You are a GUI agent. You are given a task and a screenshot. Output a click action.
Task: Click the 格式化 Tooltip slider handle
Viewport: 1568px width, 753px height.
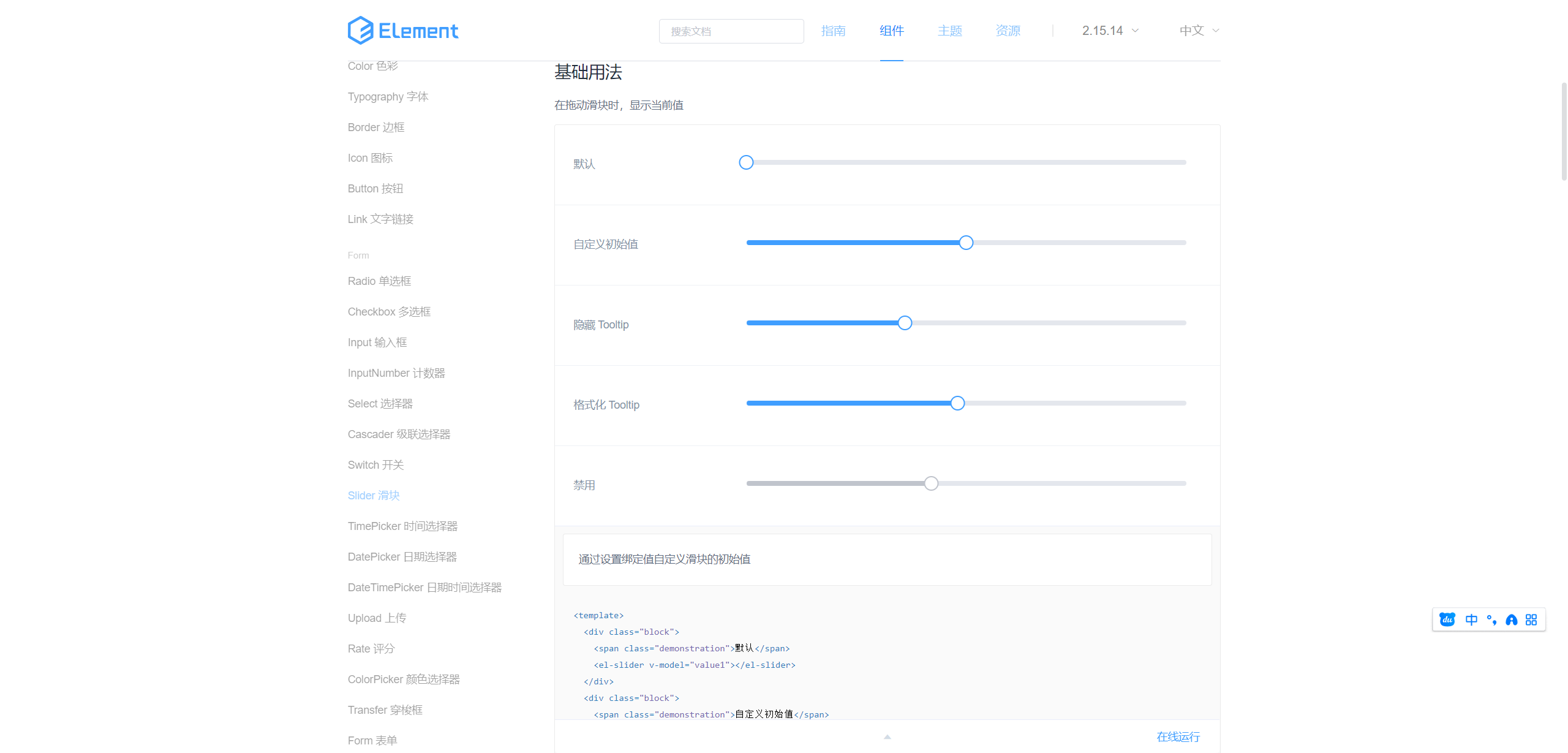coord(957,403)
